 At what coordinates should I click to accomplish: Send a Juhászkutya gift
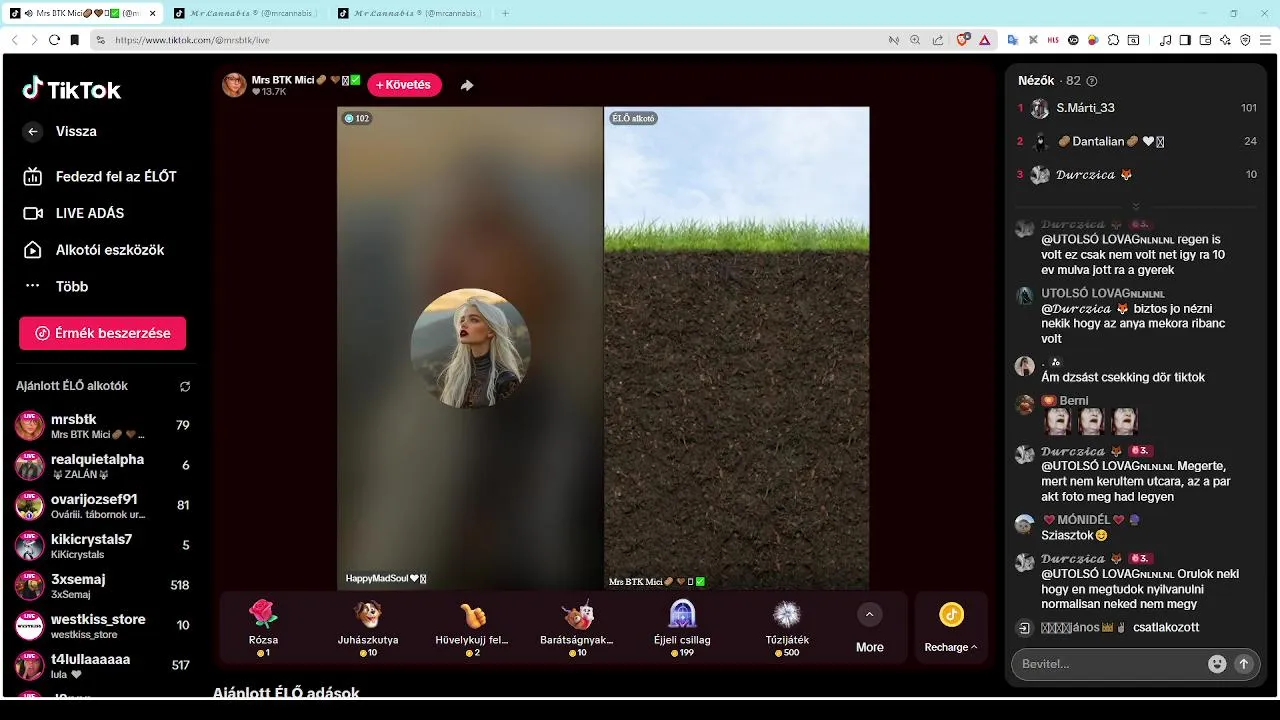pyautogui.click(x=368, y=628)
